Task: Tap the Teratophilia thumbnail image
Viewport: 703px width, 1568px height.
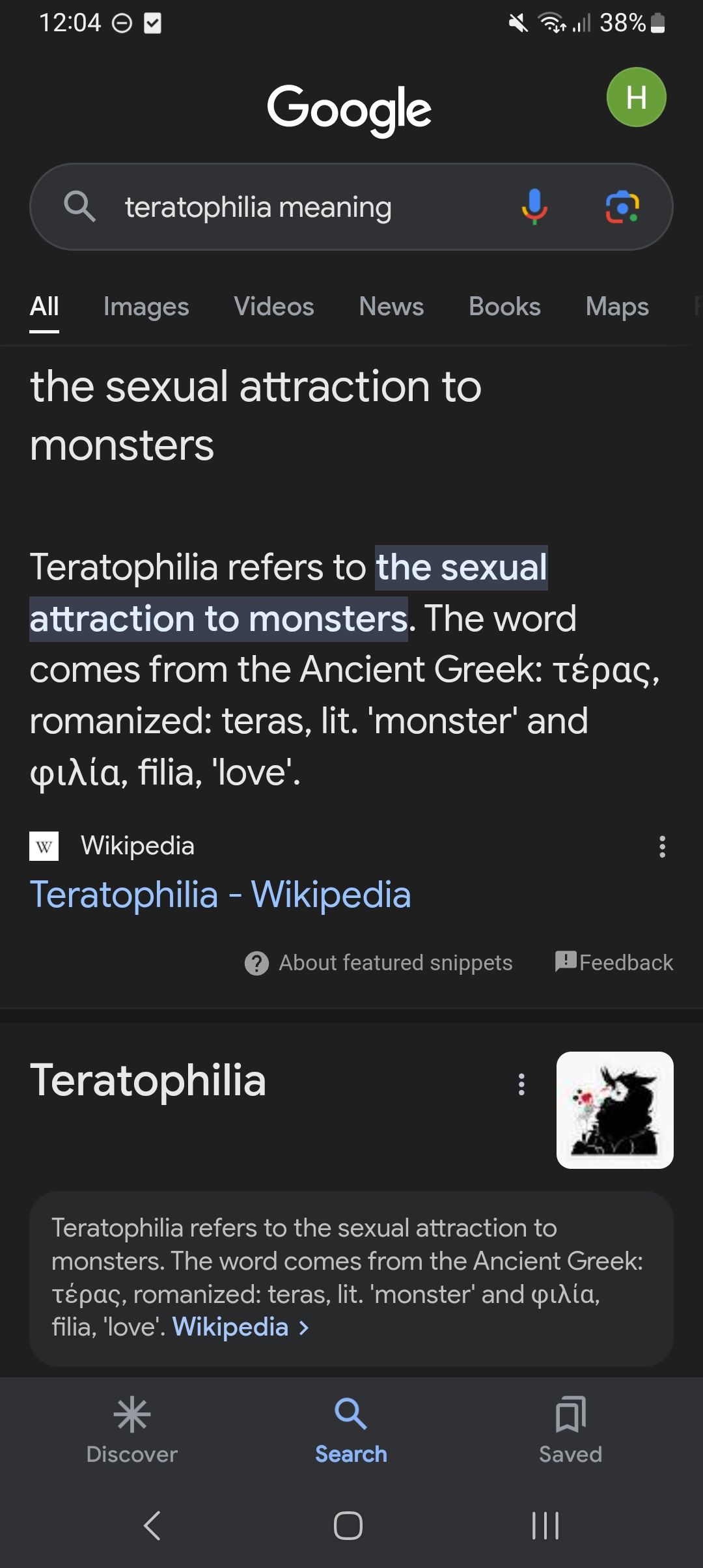Action: [614, 1110]
